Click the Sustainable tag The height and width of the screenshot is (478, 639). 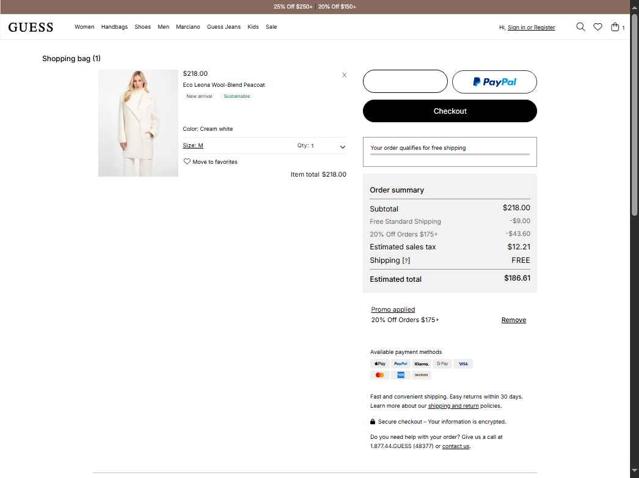[x=237, y=96]
